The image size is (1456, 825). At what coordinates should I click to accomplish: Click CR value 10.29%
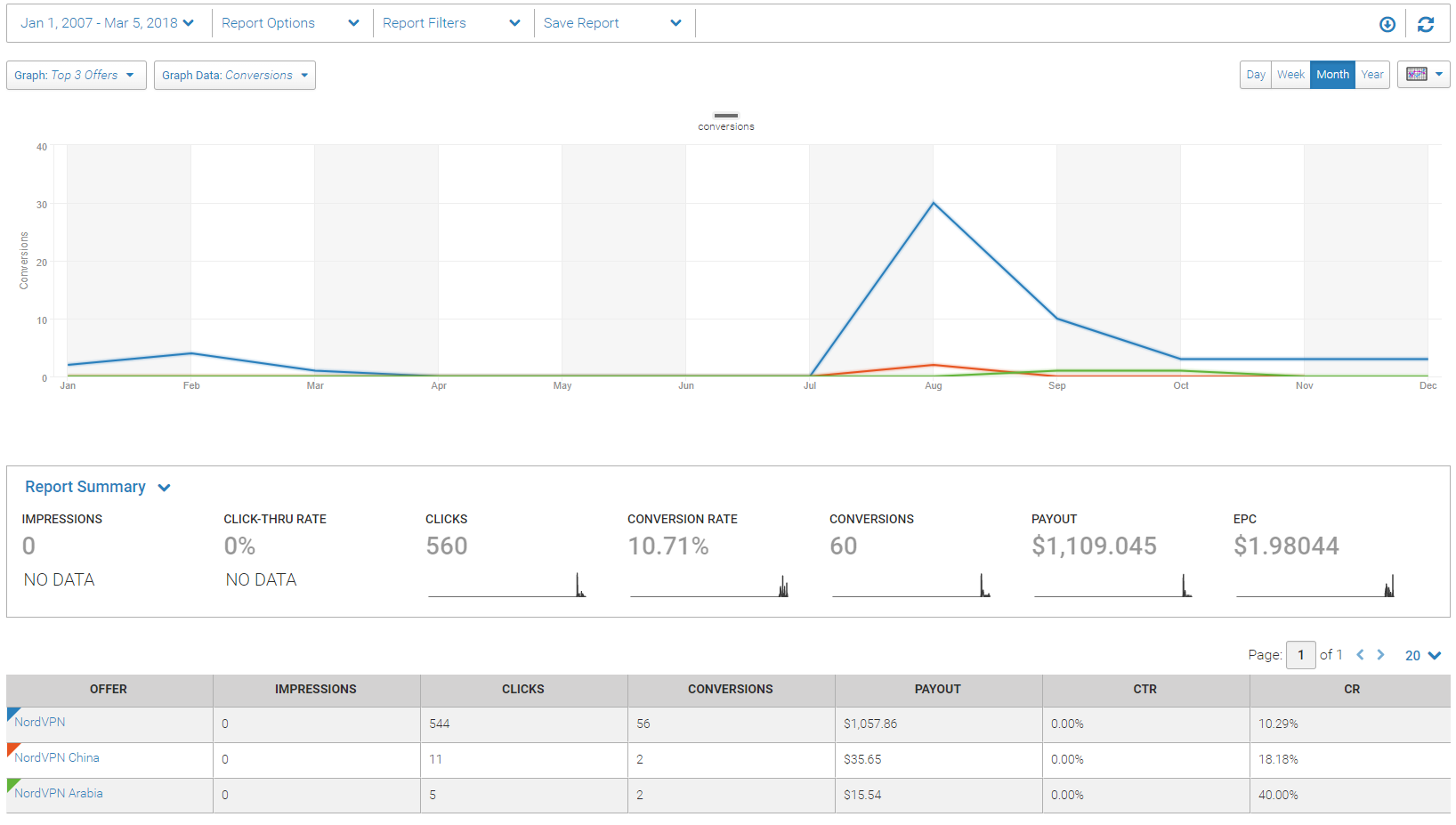1278,724
